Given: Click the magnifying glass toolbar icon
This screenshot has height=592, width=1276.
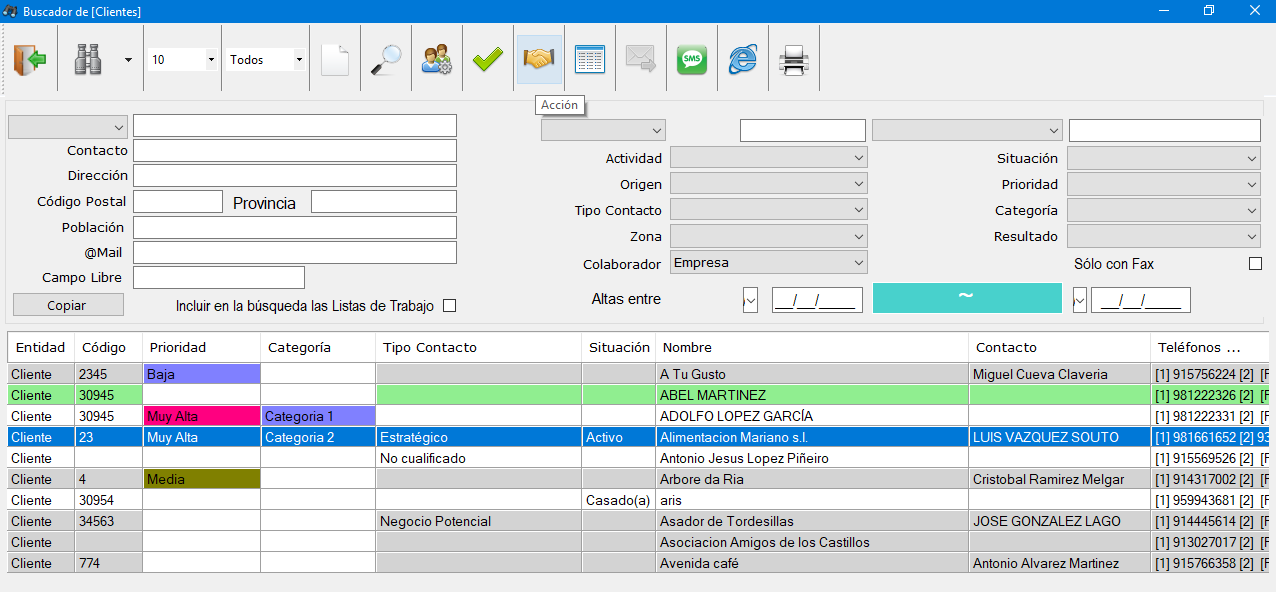Looking at the screenshot, I should (x=386, y=60).
